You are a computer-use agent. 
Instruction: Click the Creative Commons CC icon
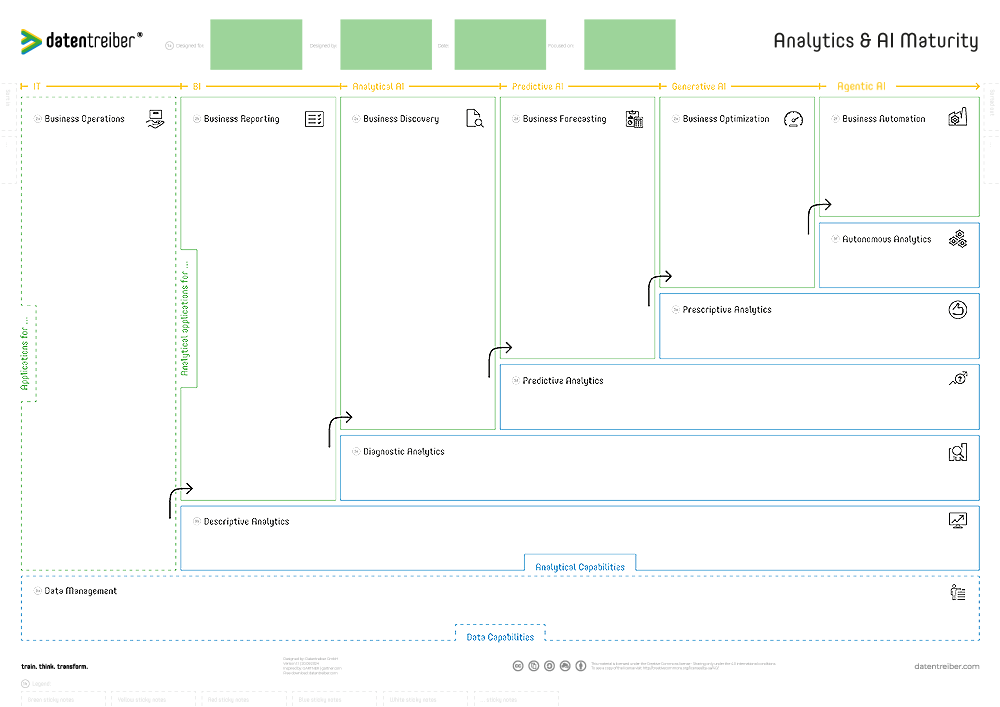point(518,666)
